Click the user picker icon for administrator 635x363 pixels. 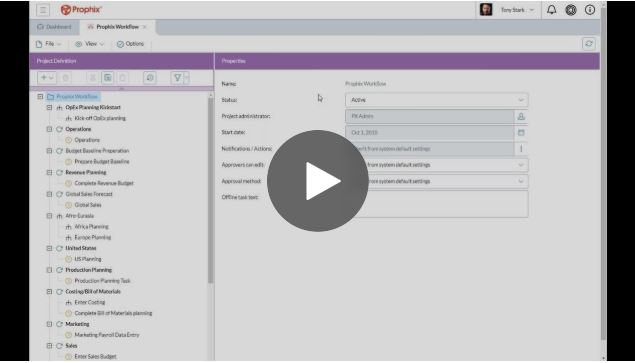click(x=521, y=116)
